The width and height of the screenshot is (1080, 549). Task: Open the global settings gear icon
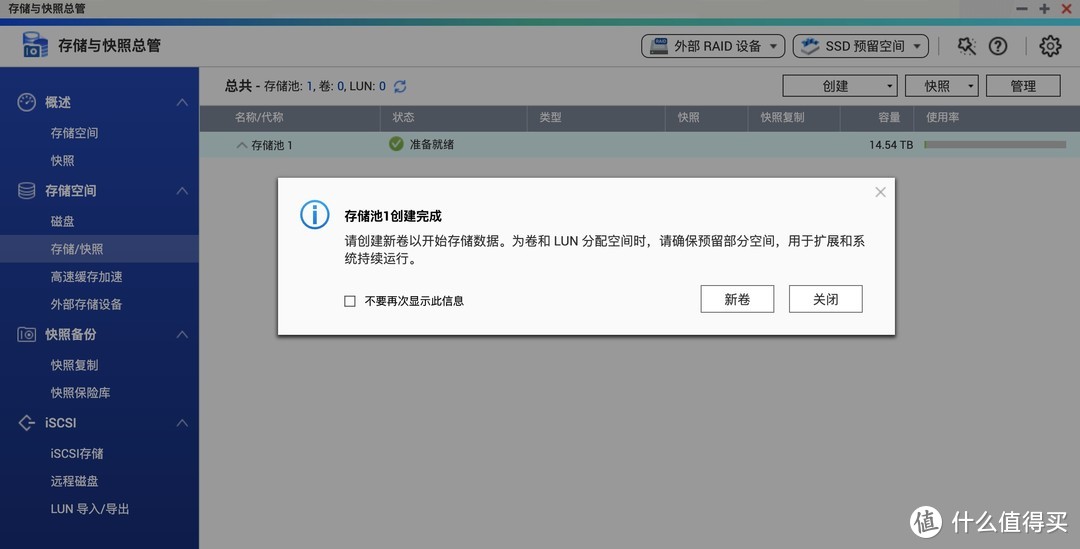(x=1050, y=46)
